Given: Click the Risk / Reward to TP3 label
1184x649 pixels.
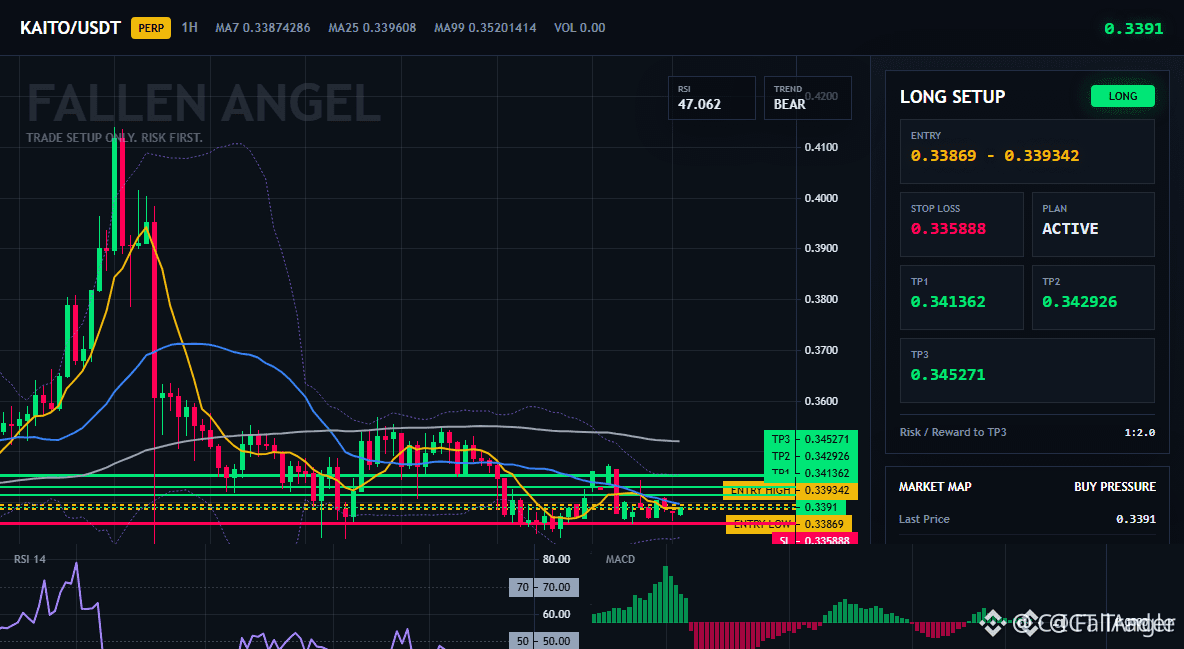Looking at the screenshot, I should 953,432.
